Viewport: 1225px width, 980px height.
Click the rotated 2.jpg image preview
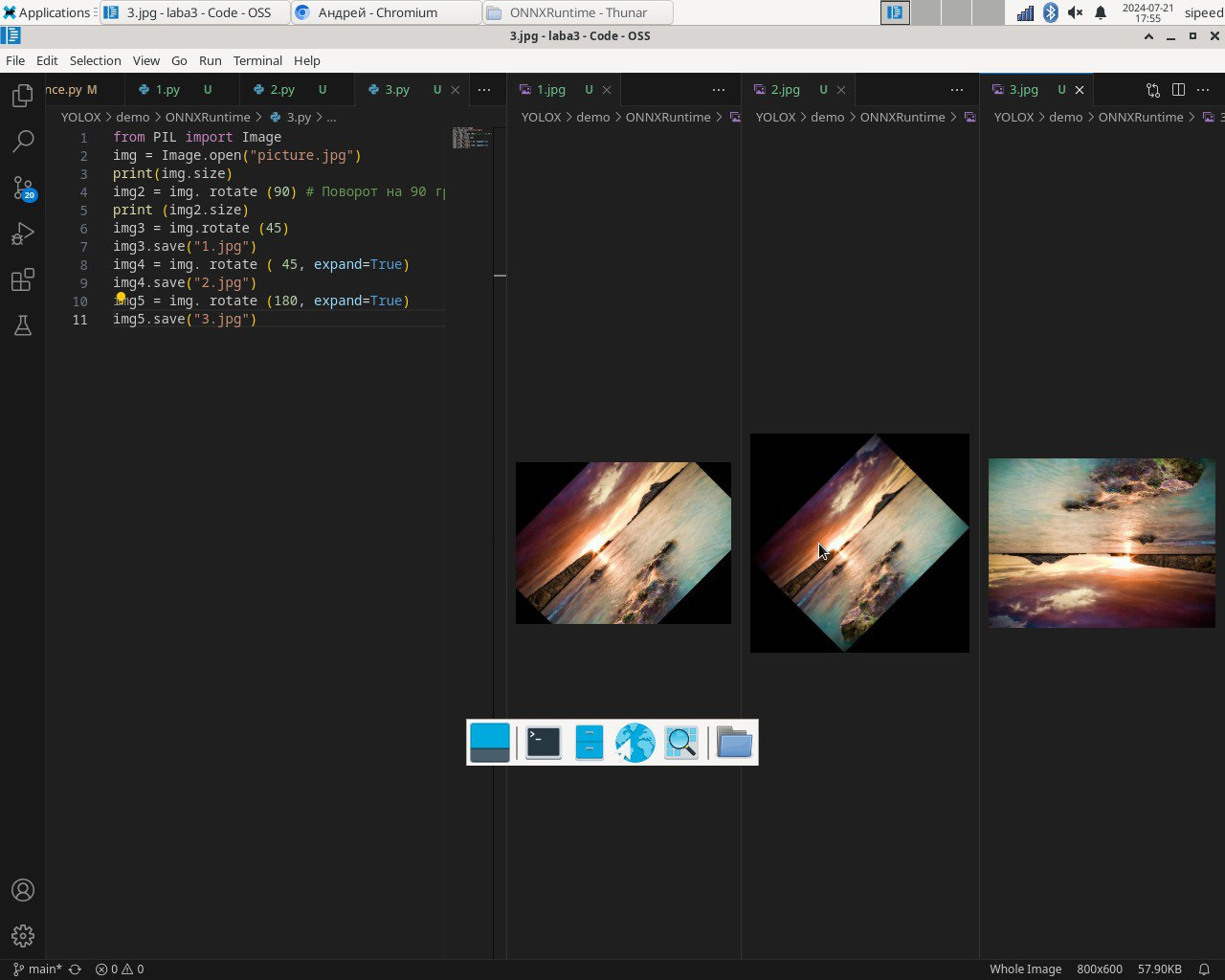tap(859, 543)
